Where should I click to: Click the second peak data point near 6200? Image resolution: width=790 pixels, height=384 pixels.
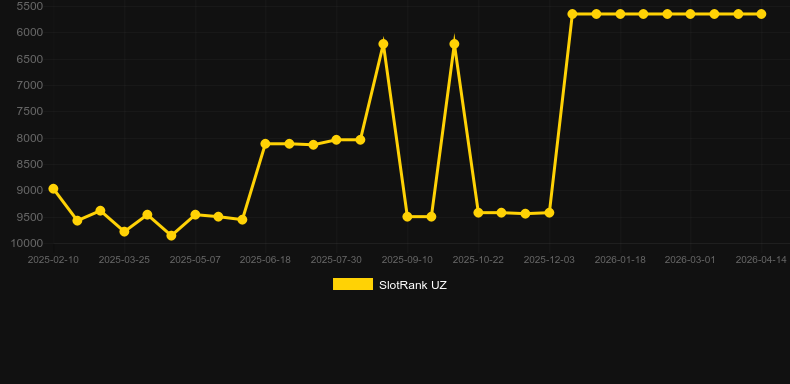[x=454, y=44]
